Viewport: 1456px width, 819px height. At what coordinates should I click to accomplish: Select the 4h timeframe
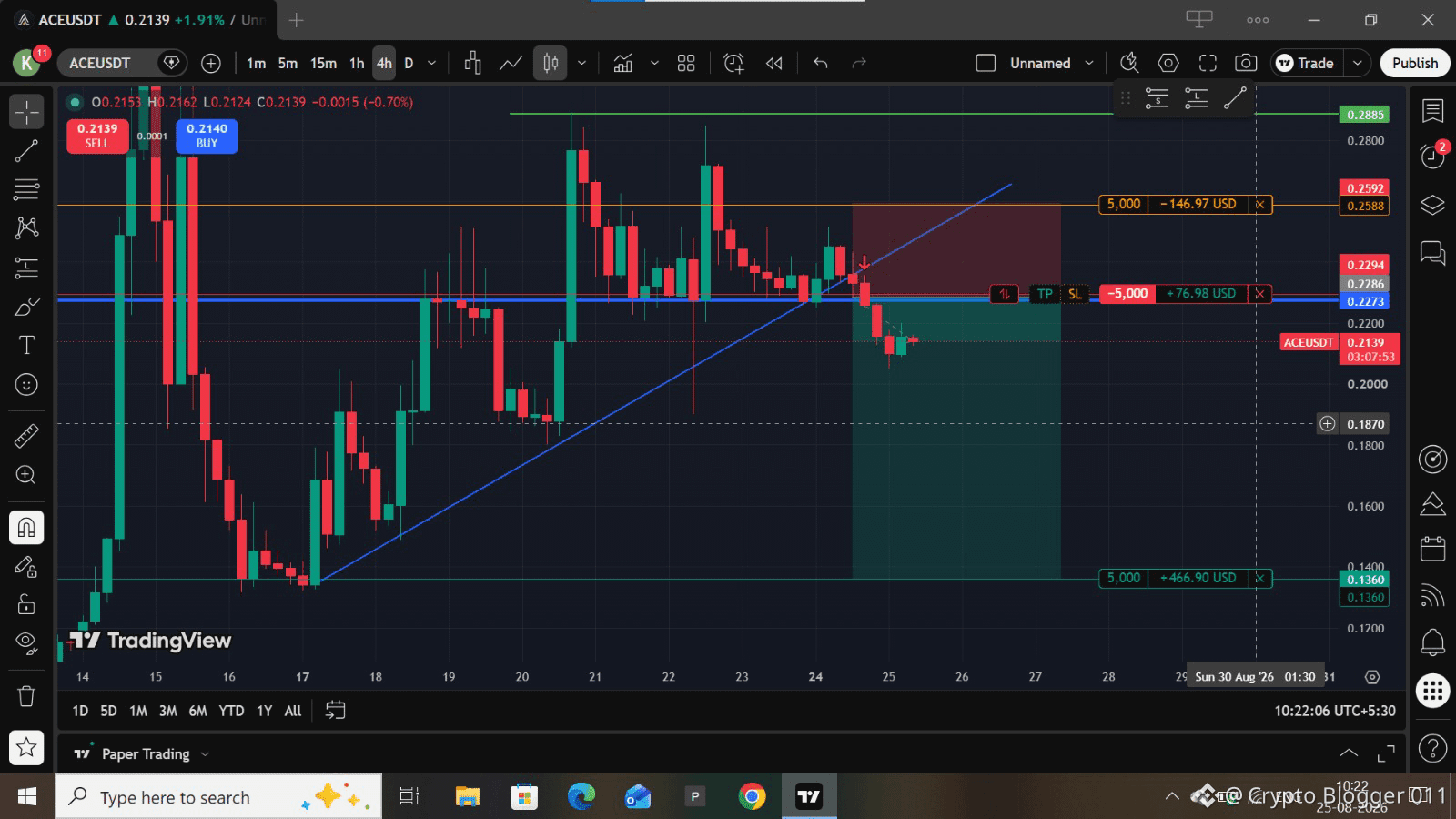click(384, 63)
